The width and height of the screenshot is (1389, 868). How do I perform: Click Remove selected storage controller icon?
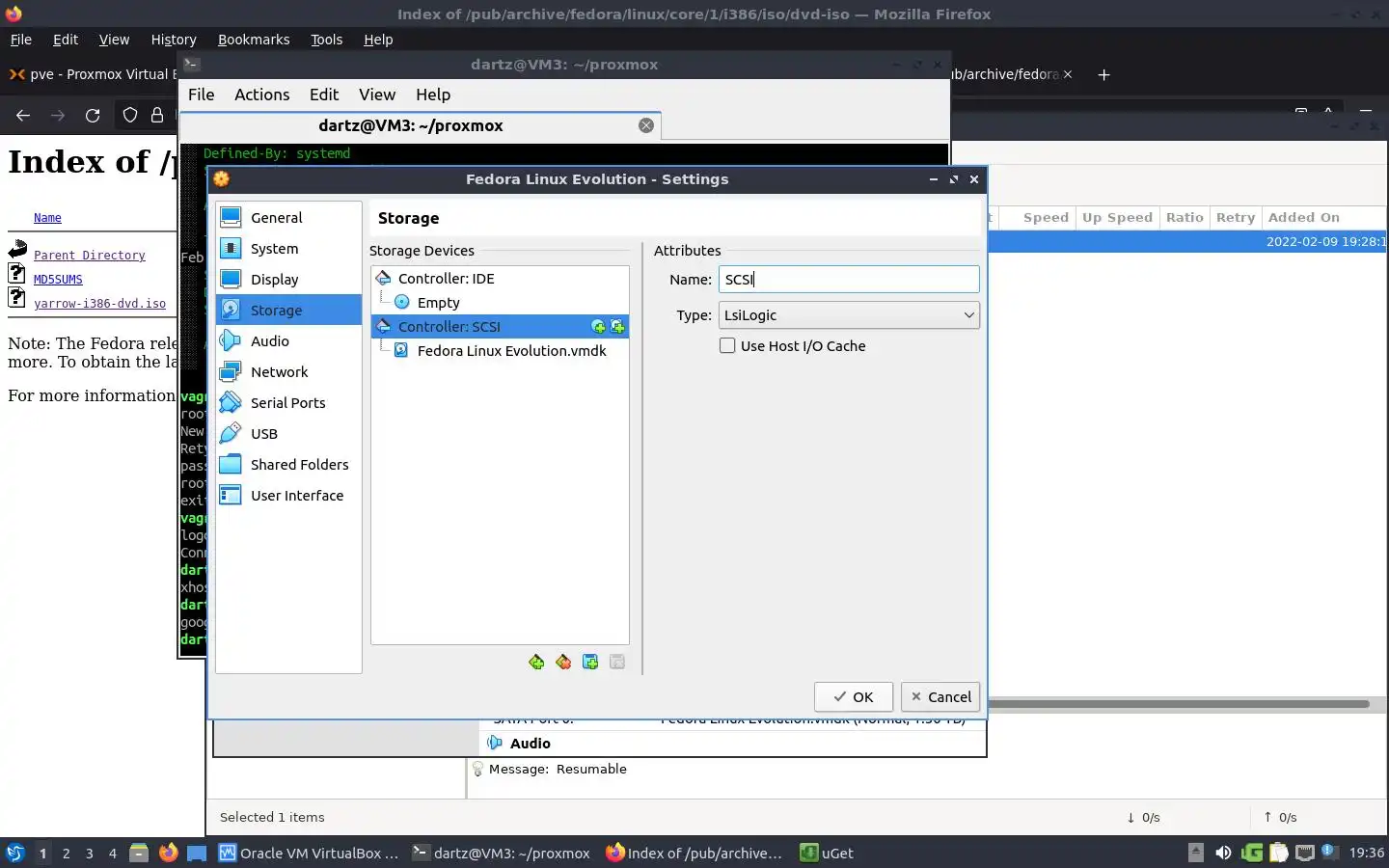pos(563,662)
